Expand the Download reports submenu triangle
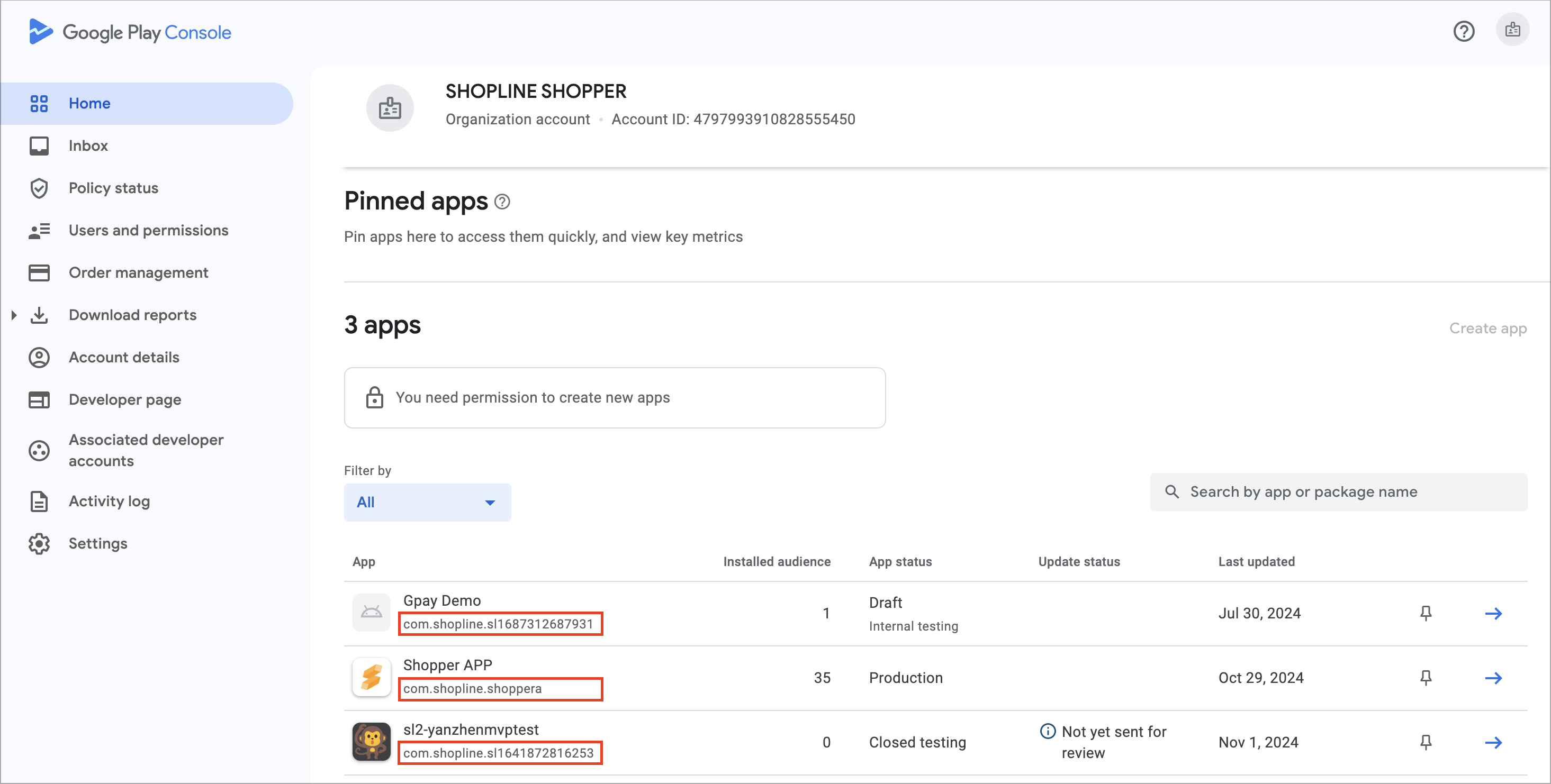The image size is (1551, 784). tap(14, 315)
